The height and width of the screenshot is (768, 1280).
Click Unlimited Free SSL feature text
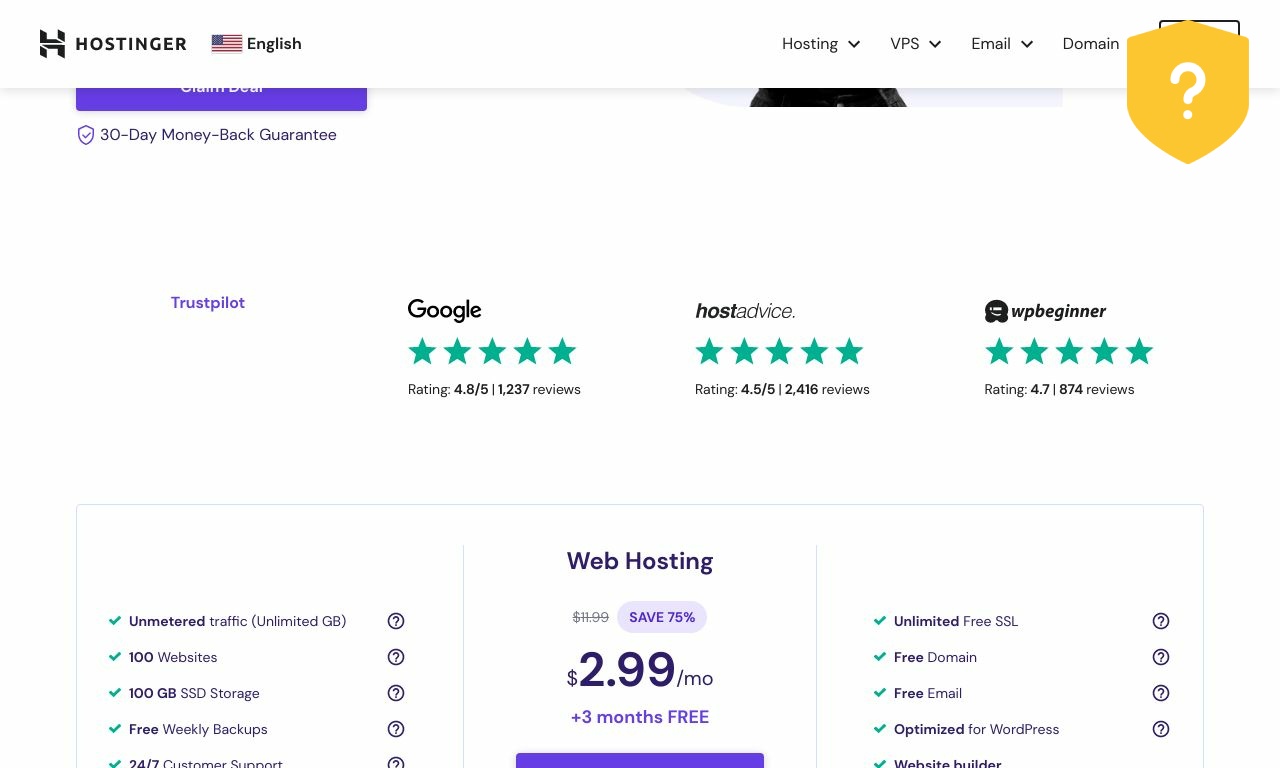coord(956,621)
